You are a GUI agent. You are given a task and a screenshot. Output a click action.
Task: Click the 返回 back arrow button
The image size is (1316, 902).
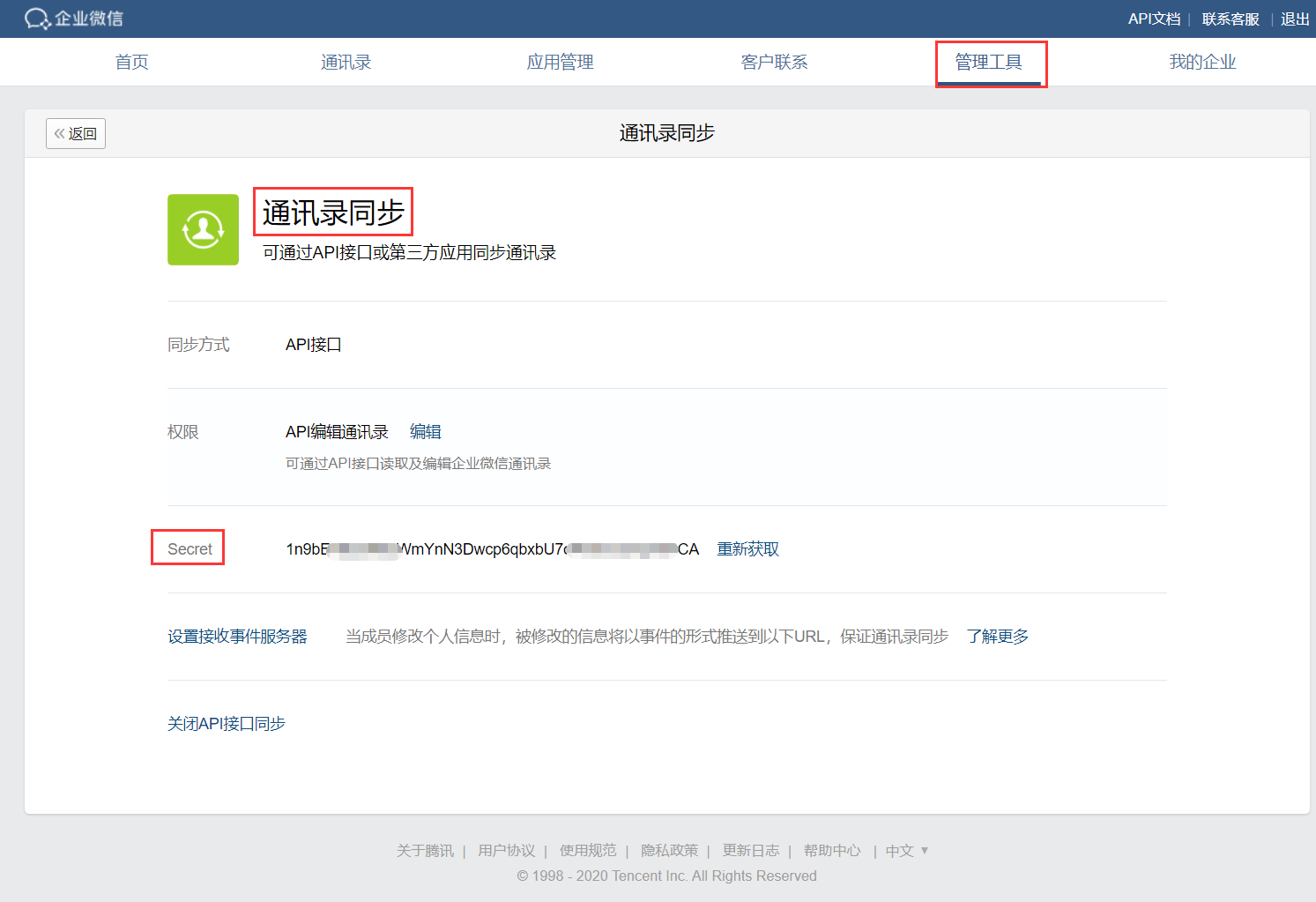point(75,132)
